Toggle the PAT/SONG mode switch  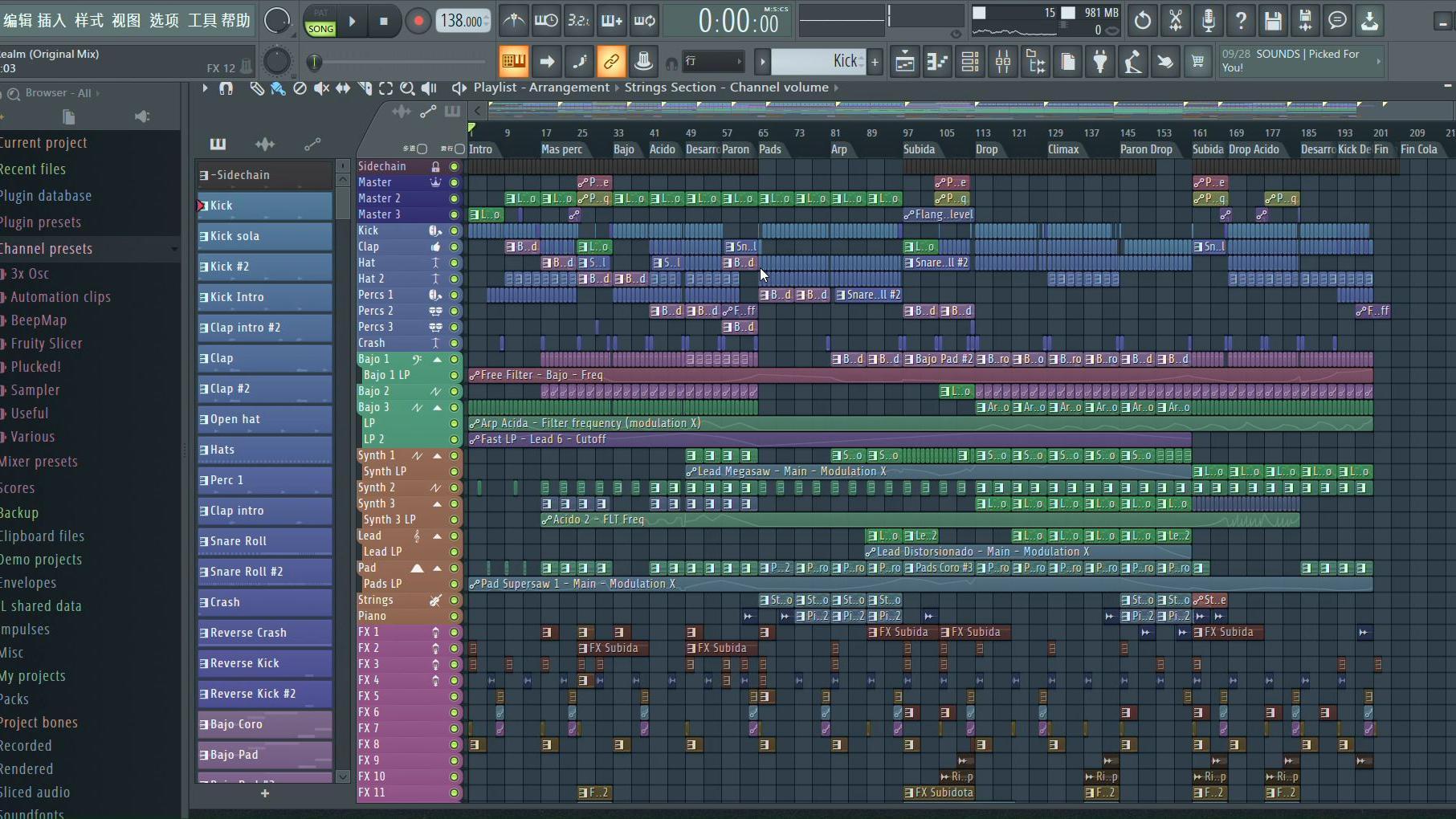320,22
